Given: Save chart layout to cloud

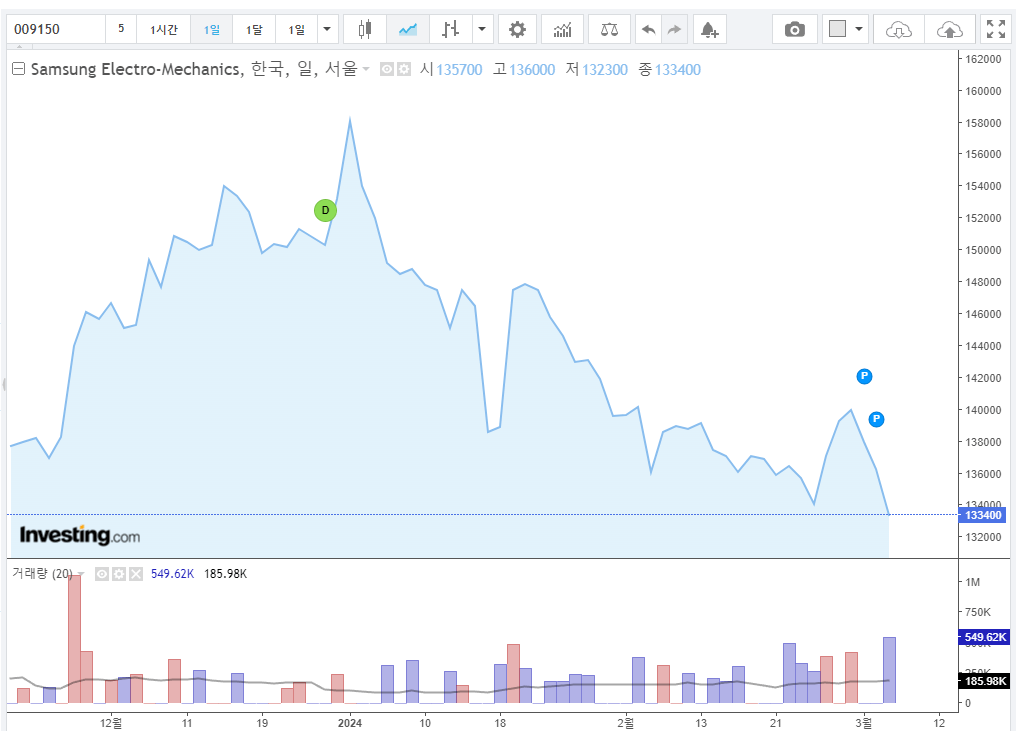Looking at the screenshot, I should [949, 29].
